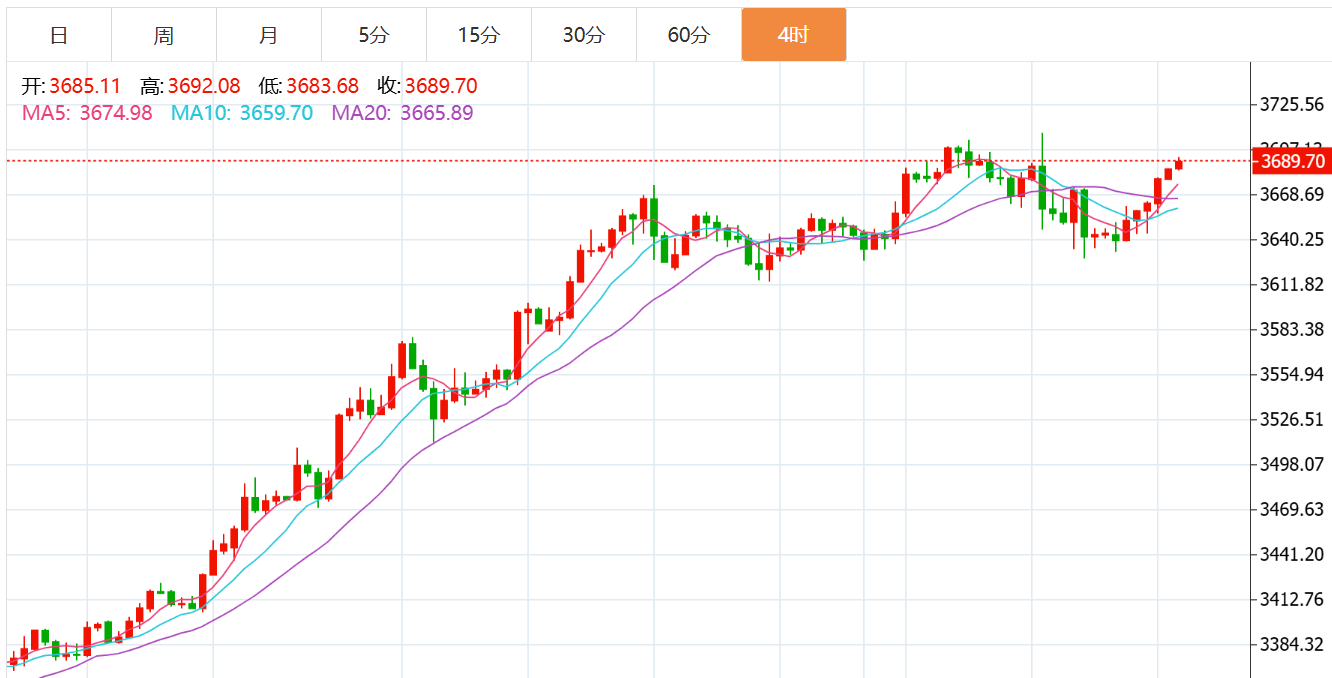Switch to the 5分 interval tab
This screenshot has width=1332, height=678.
(373, 35)
